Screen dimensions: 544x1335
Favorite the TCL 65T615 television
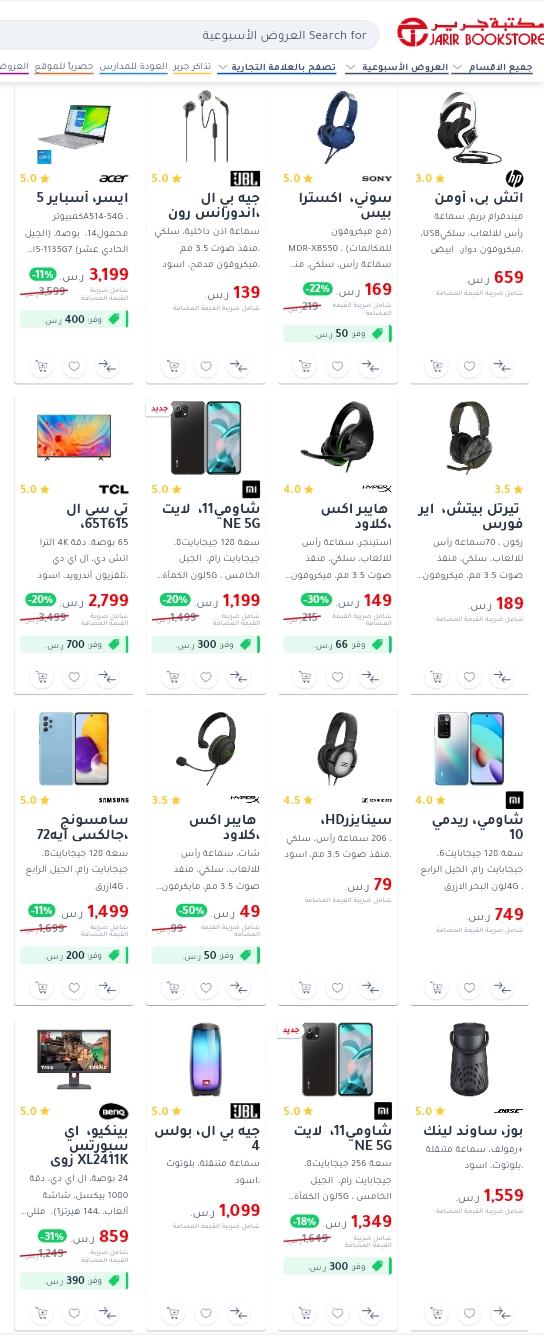[73, 677]
